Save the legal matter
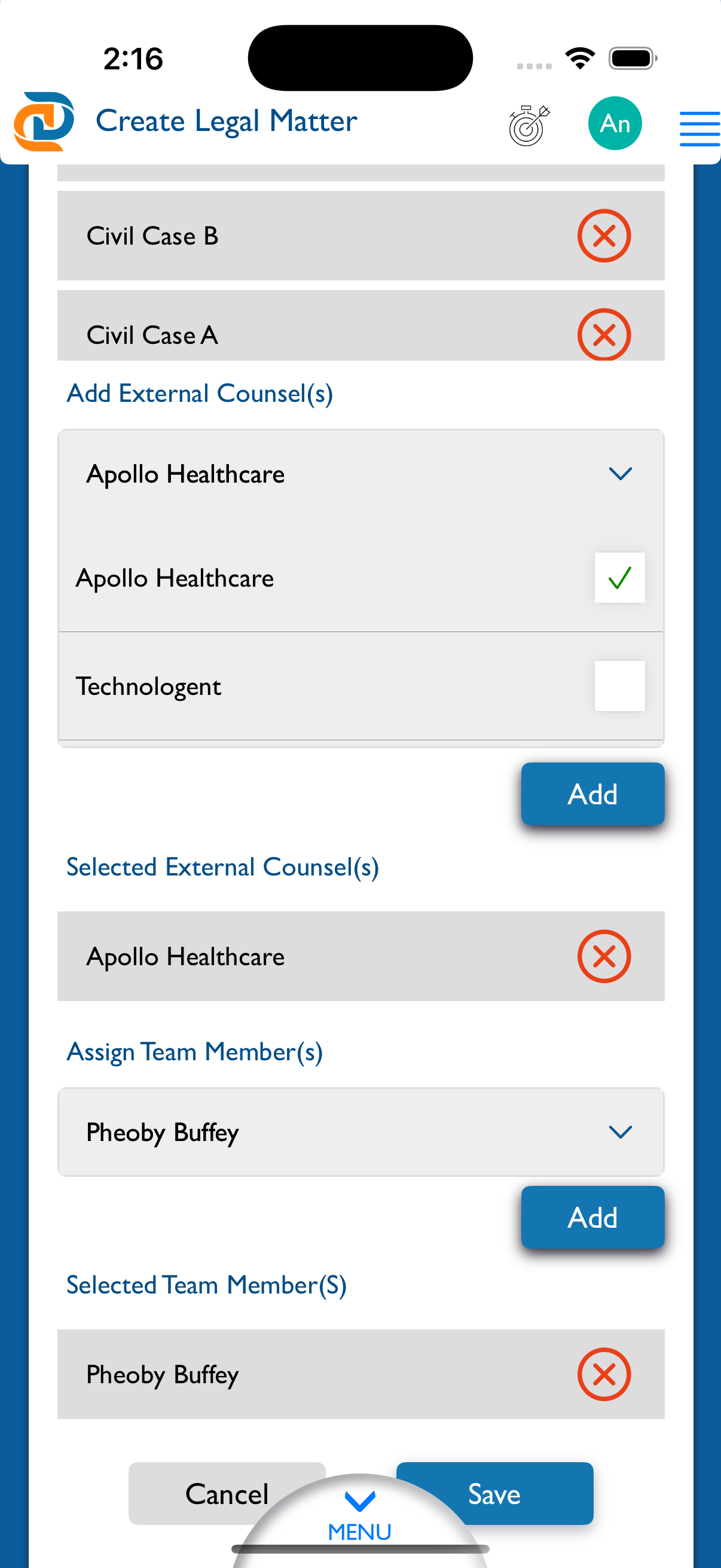Image resolution: width=721 pixels, height=1568 pixels. (x=494, y=1494)
